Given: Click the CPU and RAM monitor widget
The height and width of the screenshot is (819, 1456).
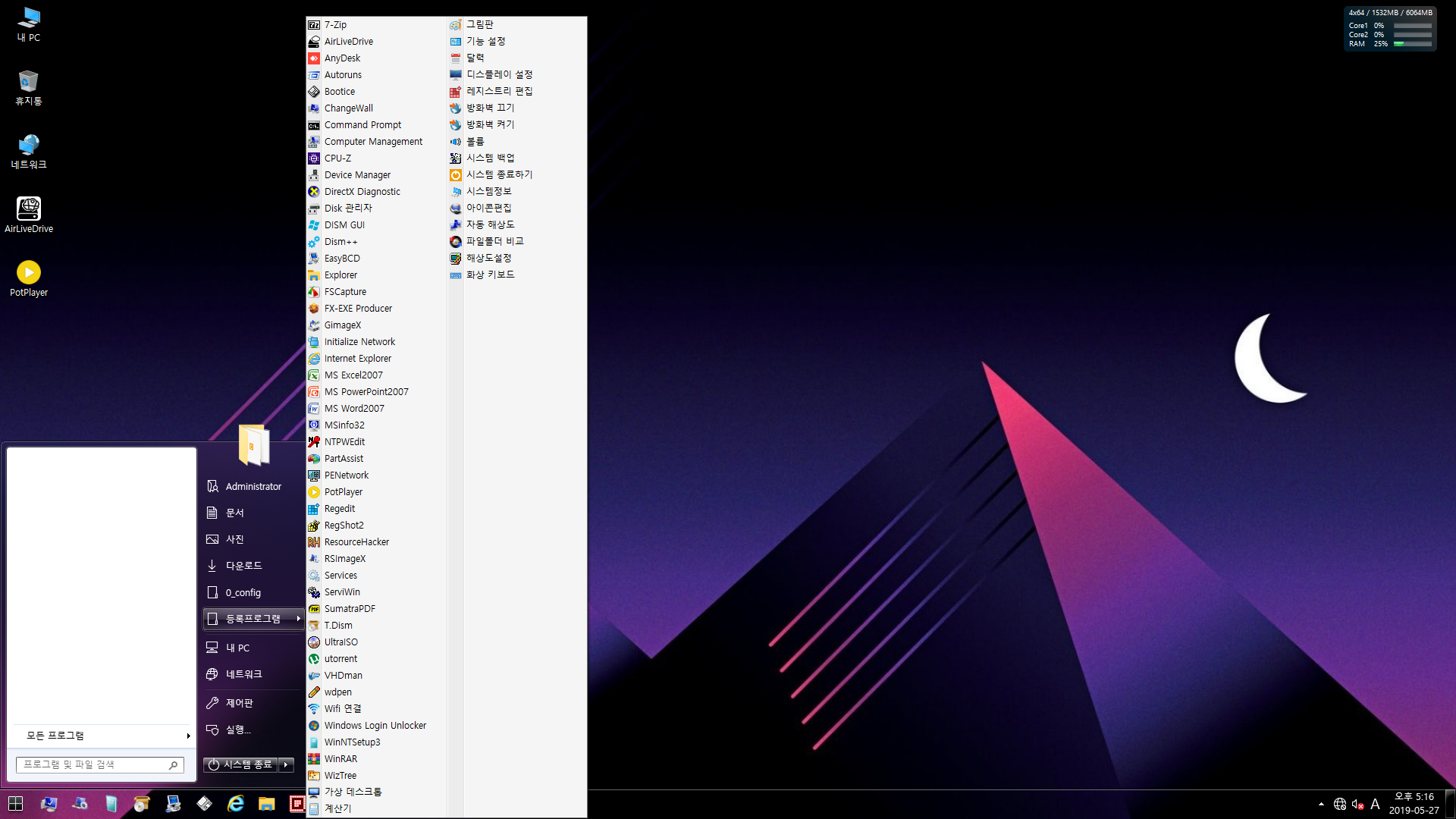Looking at the screenshot, I should [1390, 29].
